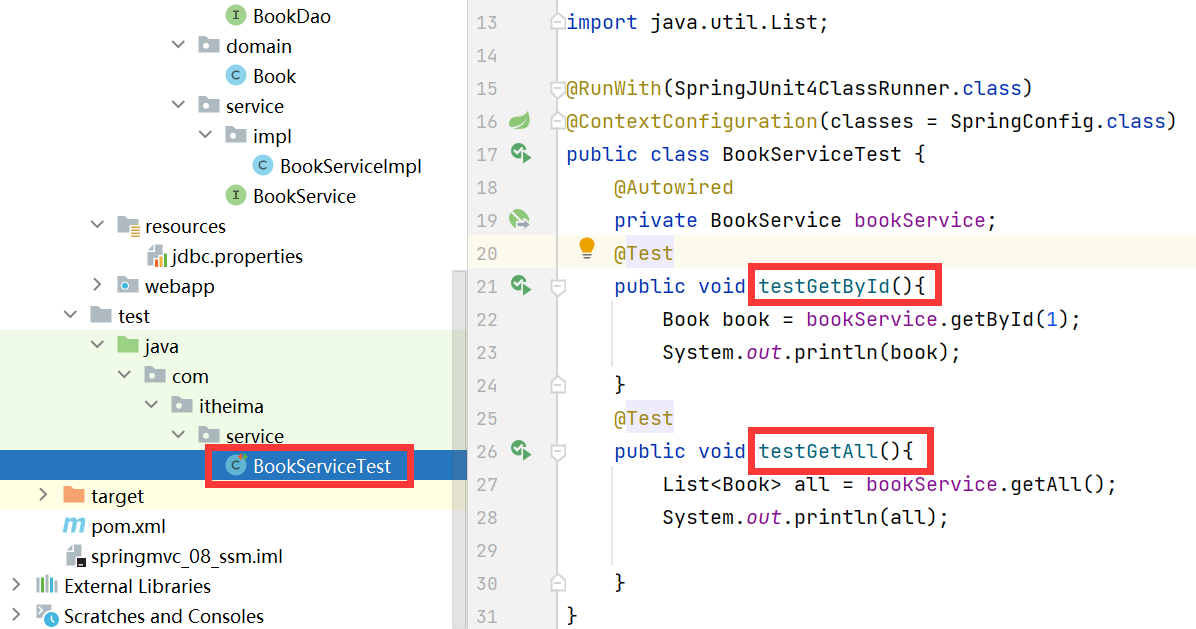Click the test java source folder icon

click(127, 345)
